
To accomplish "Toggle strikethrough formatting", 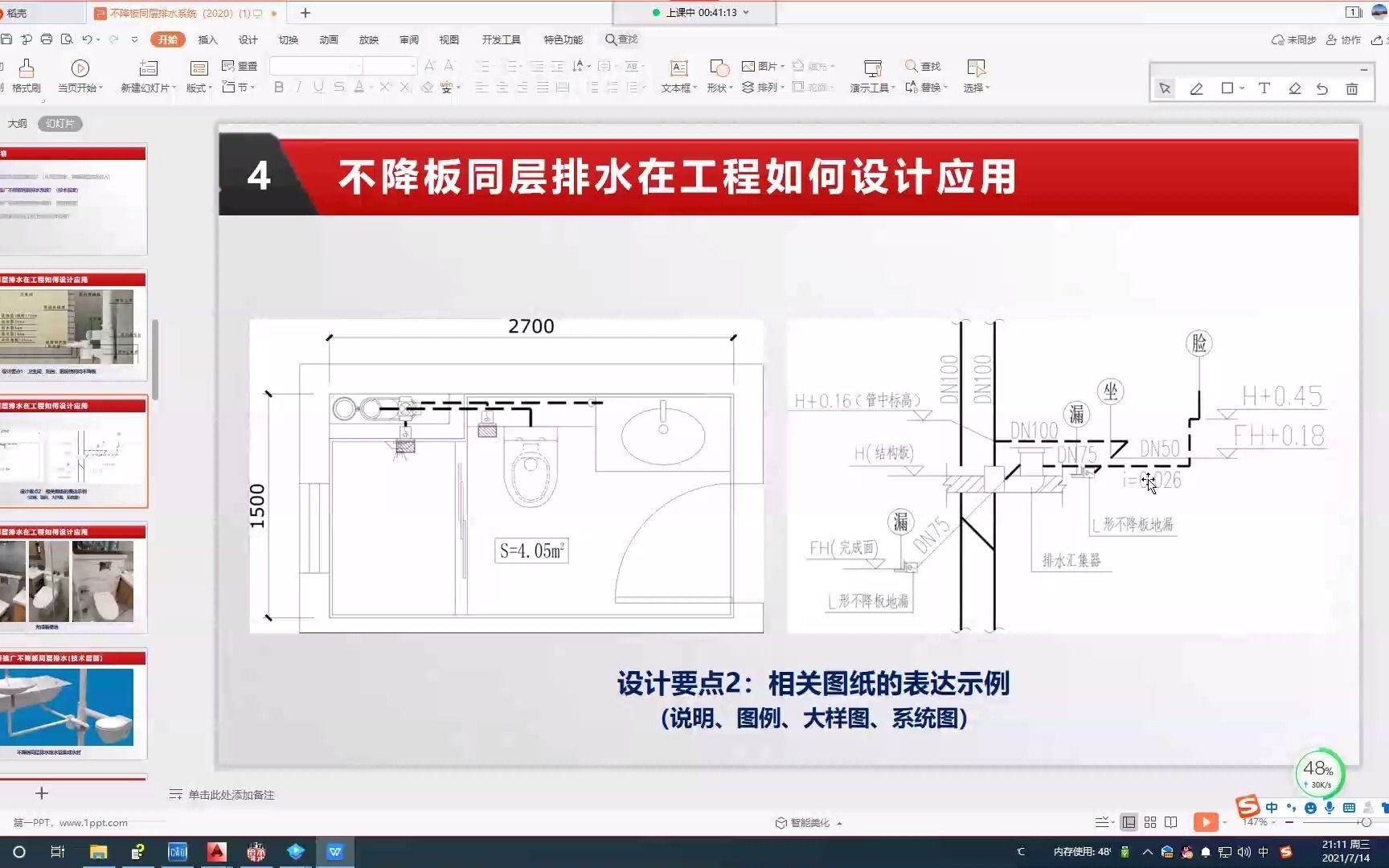I will [x=338, y=87].
